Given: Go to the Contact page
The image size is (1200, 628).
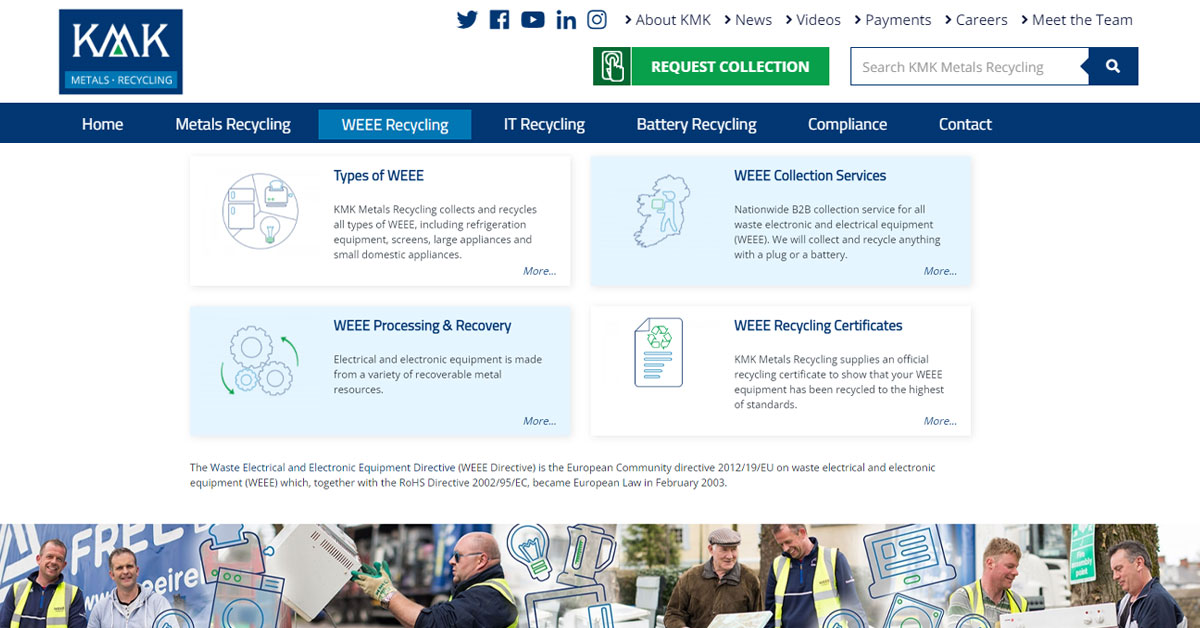Looking at the screenshot, I should [965, 124].
